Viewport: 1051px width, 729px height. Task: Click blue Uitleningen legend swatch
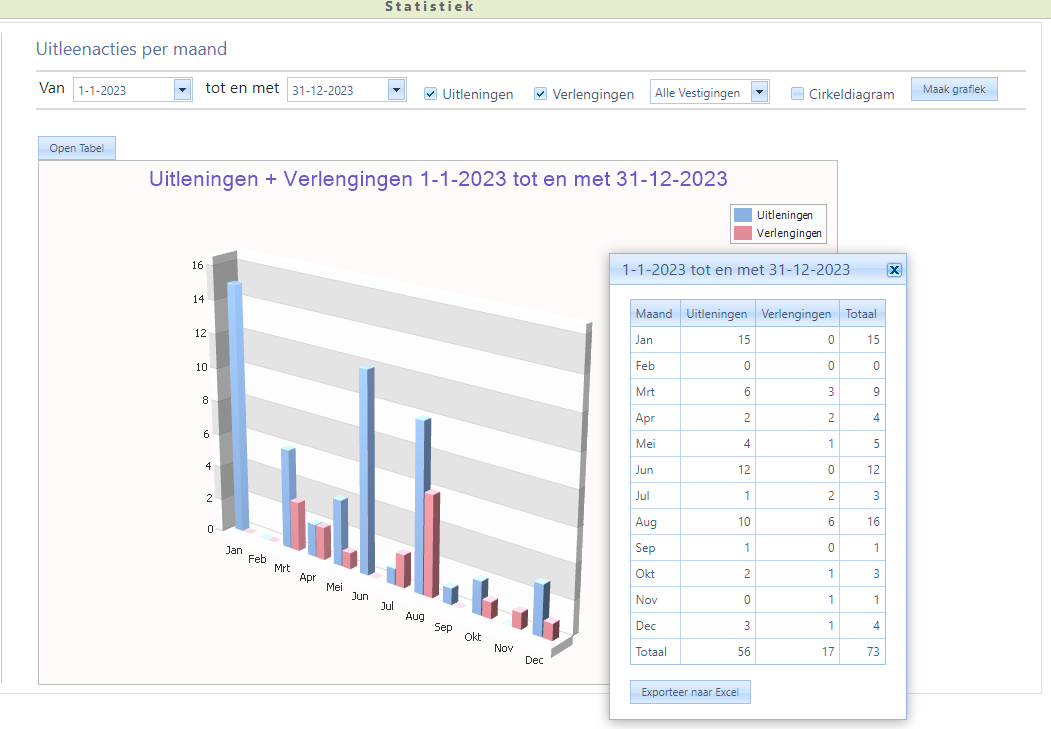coord(743,215)
